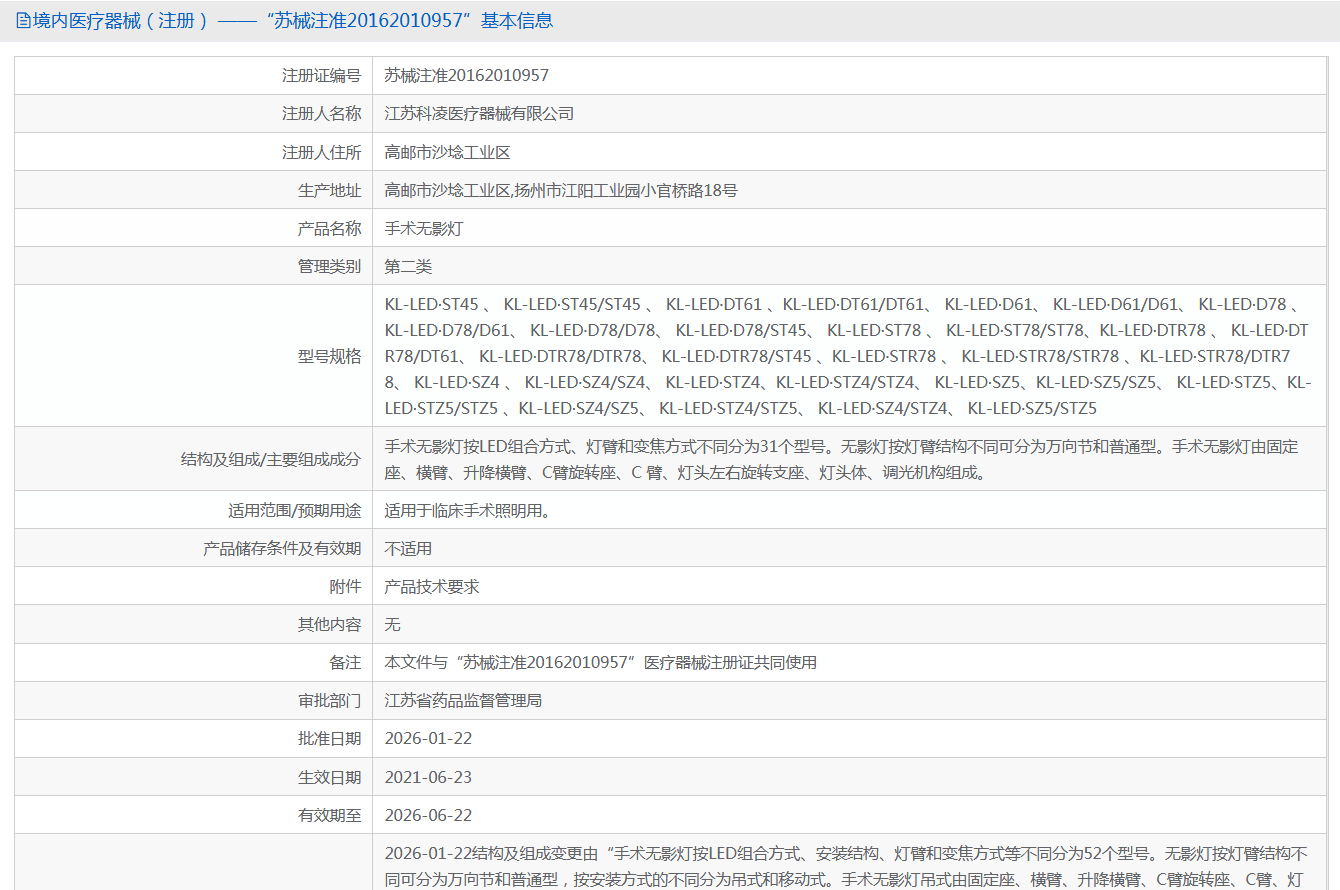Select effective date 2021-06-23

[428, 776]
